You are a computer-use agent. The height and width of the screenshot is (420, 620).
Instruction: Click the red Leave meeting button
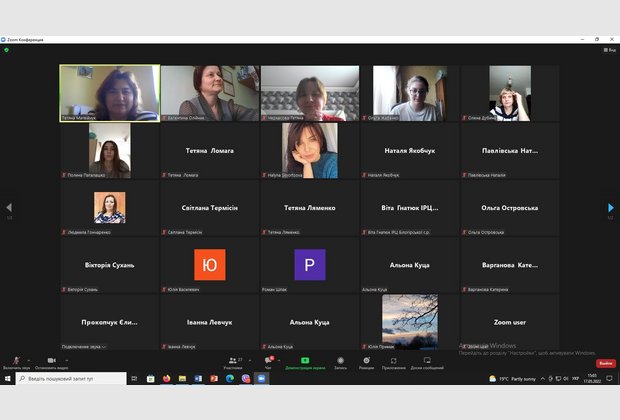click(606, 363)
